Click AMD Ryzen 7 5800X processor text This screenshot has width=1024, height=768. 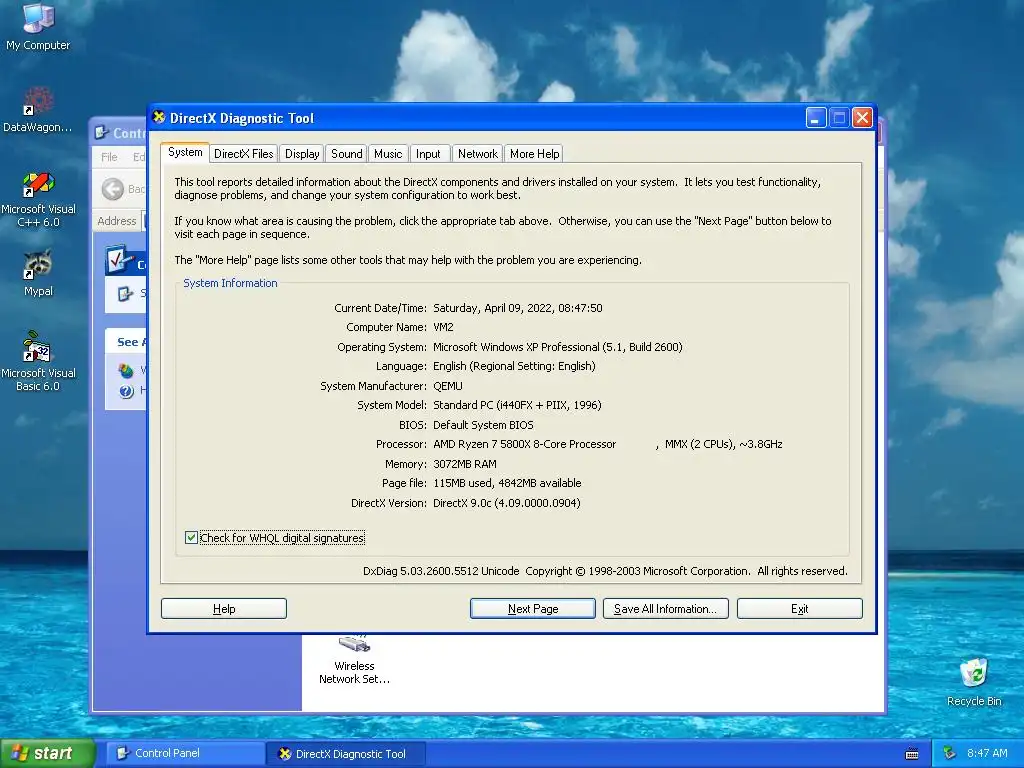coord(524,444)
